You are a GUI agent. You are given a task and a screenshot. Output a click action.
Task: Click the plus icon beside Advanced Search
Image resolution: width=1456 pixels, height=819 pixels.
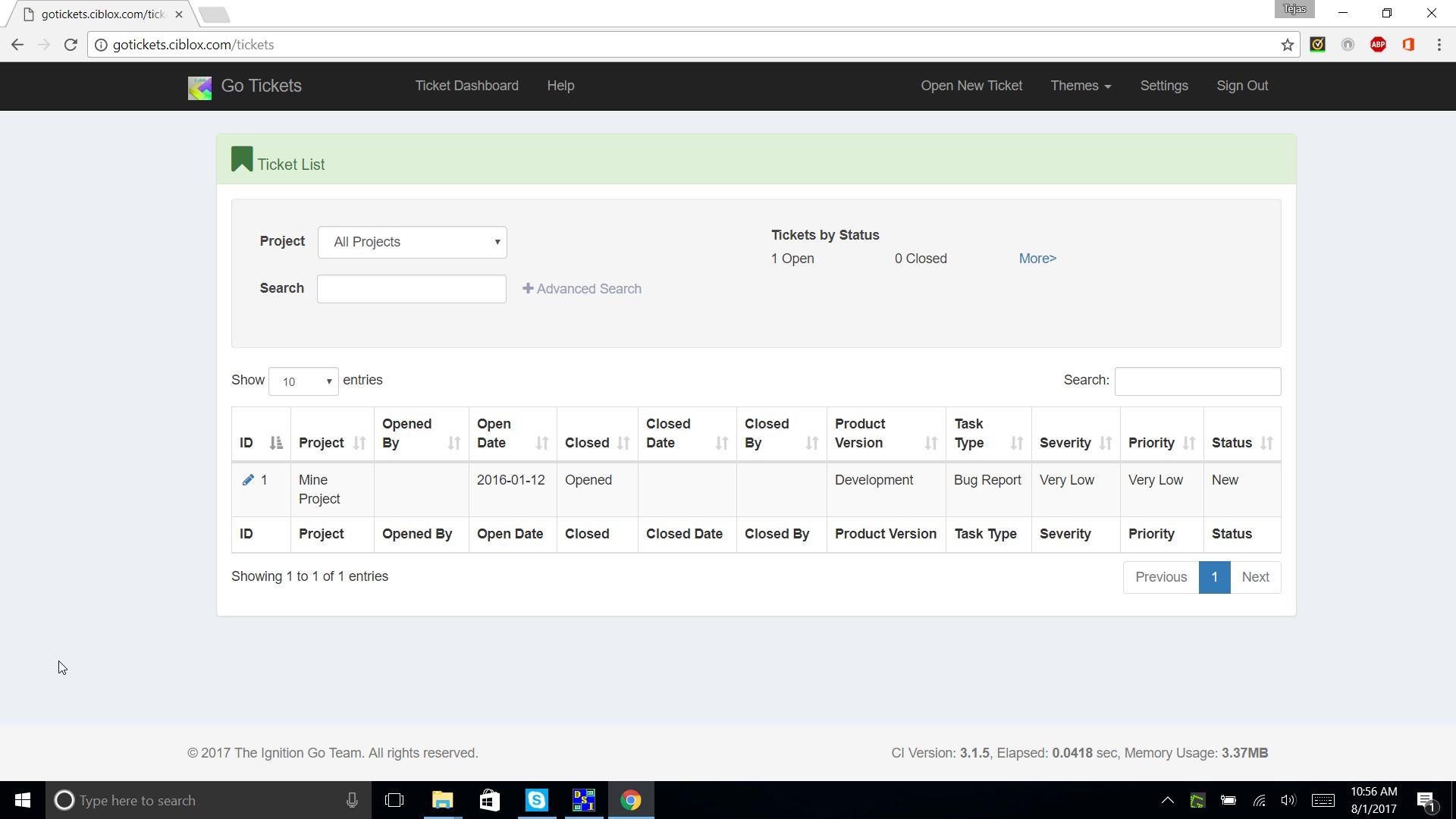tap(528, 288)
